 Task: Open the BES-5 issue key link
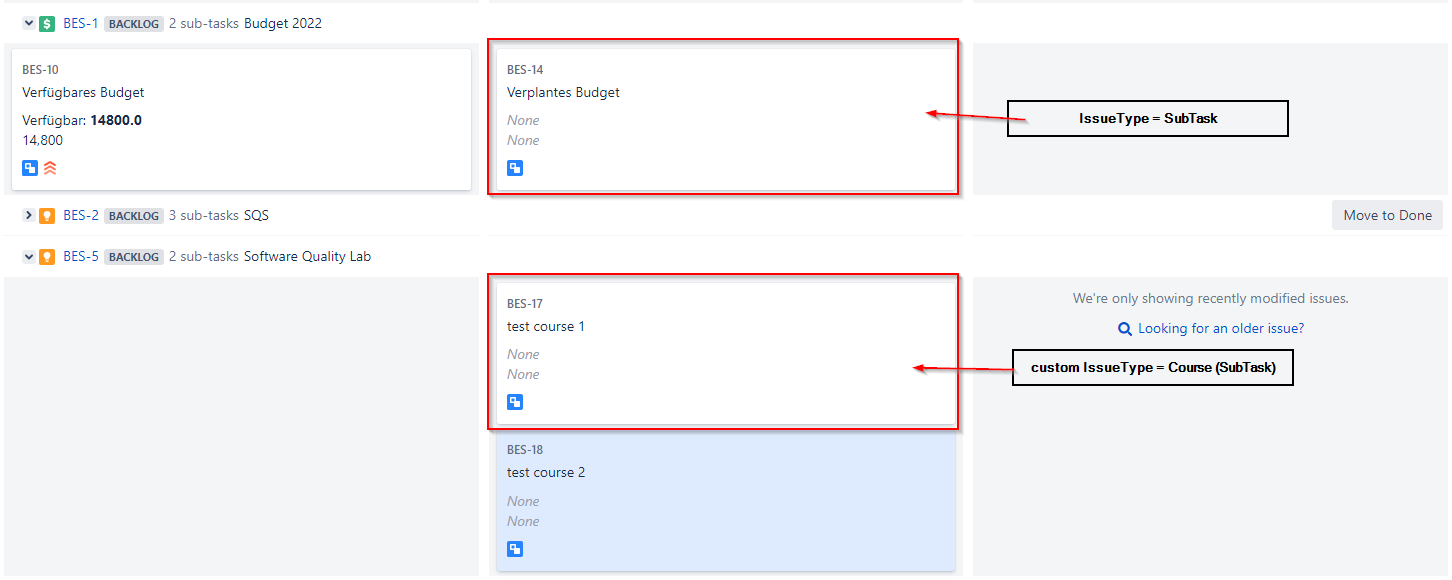coord(81,257)
